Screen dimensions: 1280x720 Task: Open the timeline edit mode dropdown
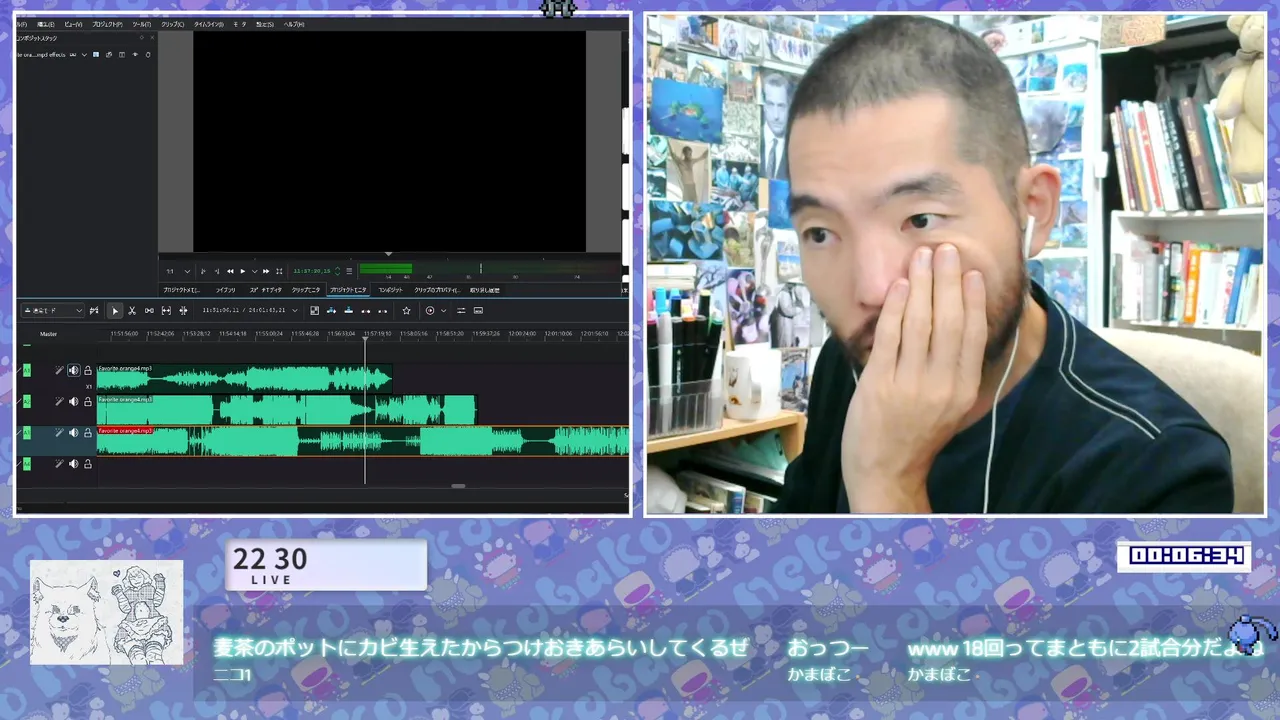tap(52, 310)
